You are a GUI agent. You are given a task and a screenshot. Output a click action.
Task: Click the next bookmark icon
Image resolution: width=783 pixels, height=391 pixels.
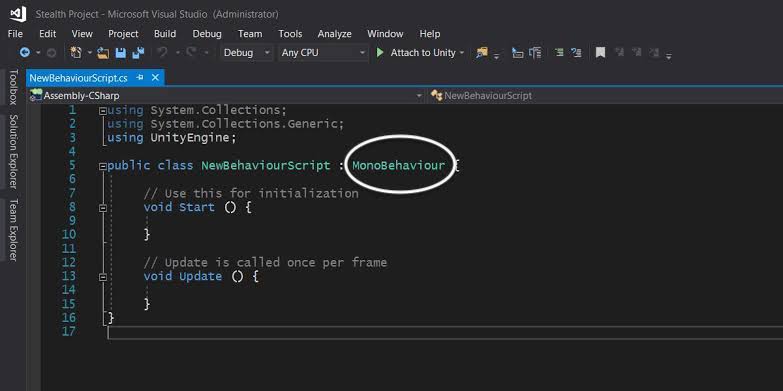coord(637,52)
